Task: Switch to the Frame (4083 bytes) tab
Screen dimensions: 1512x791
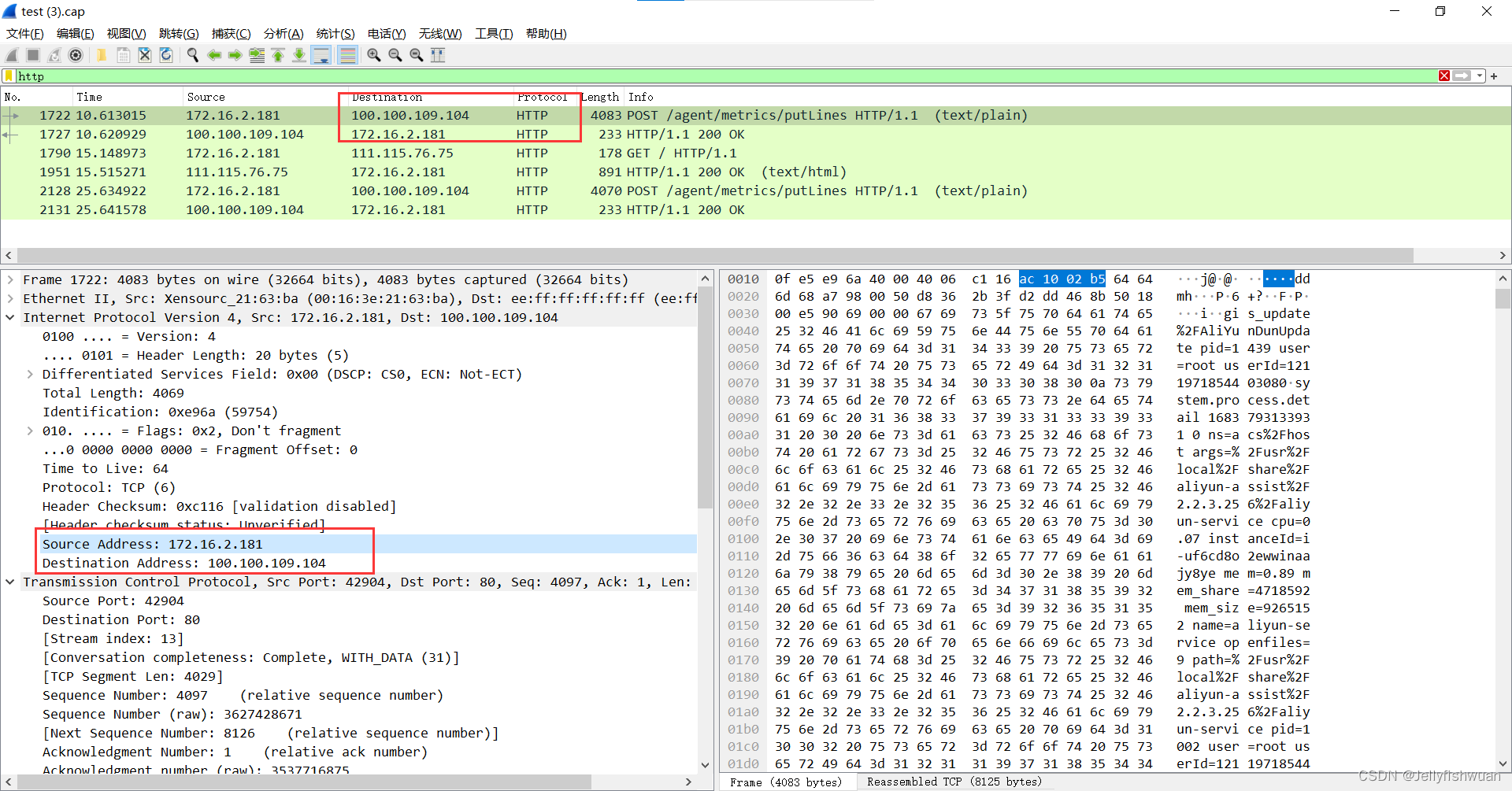Action: (x=785, y=782)
